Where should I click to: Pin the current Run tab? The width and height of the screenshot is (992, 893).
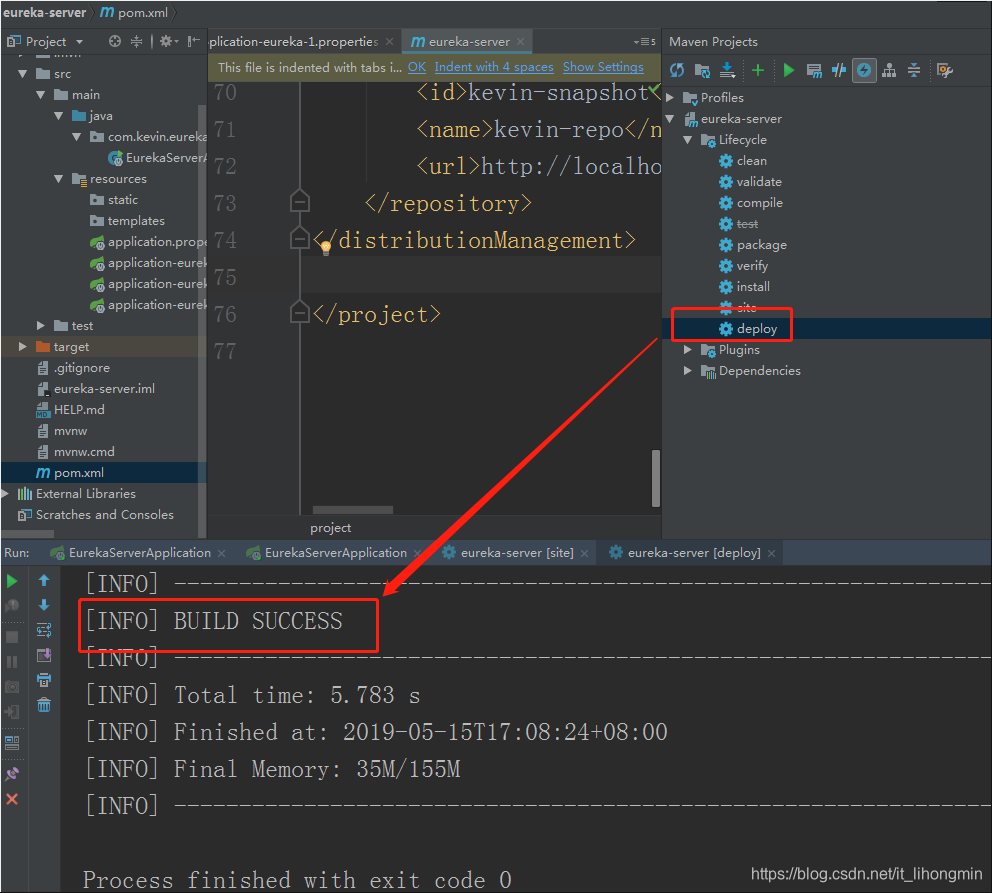click(x=11, y=773)
